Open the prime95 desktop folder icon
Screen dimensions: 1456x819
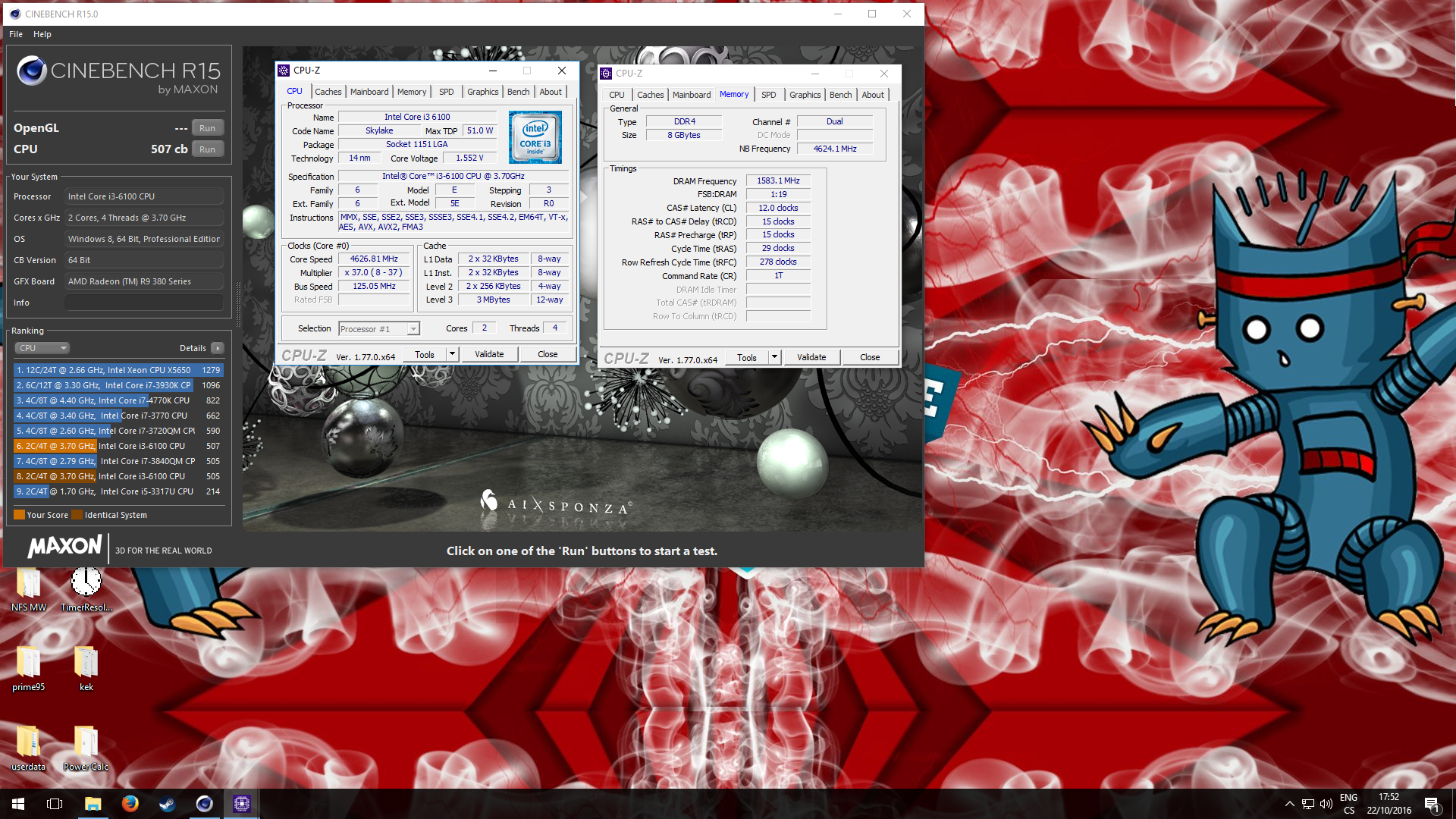pos(29,669)
